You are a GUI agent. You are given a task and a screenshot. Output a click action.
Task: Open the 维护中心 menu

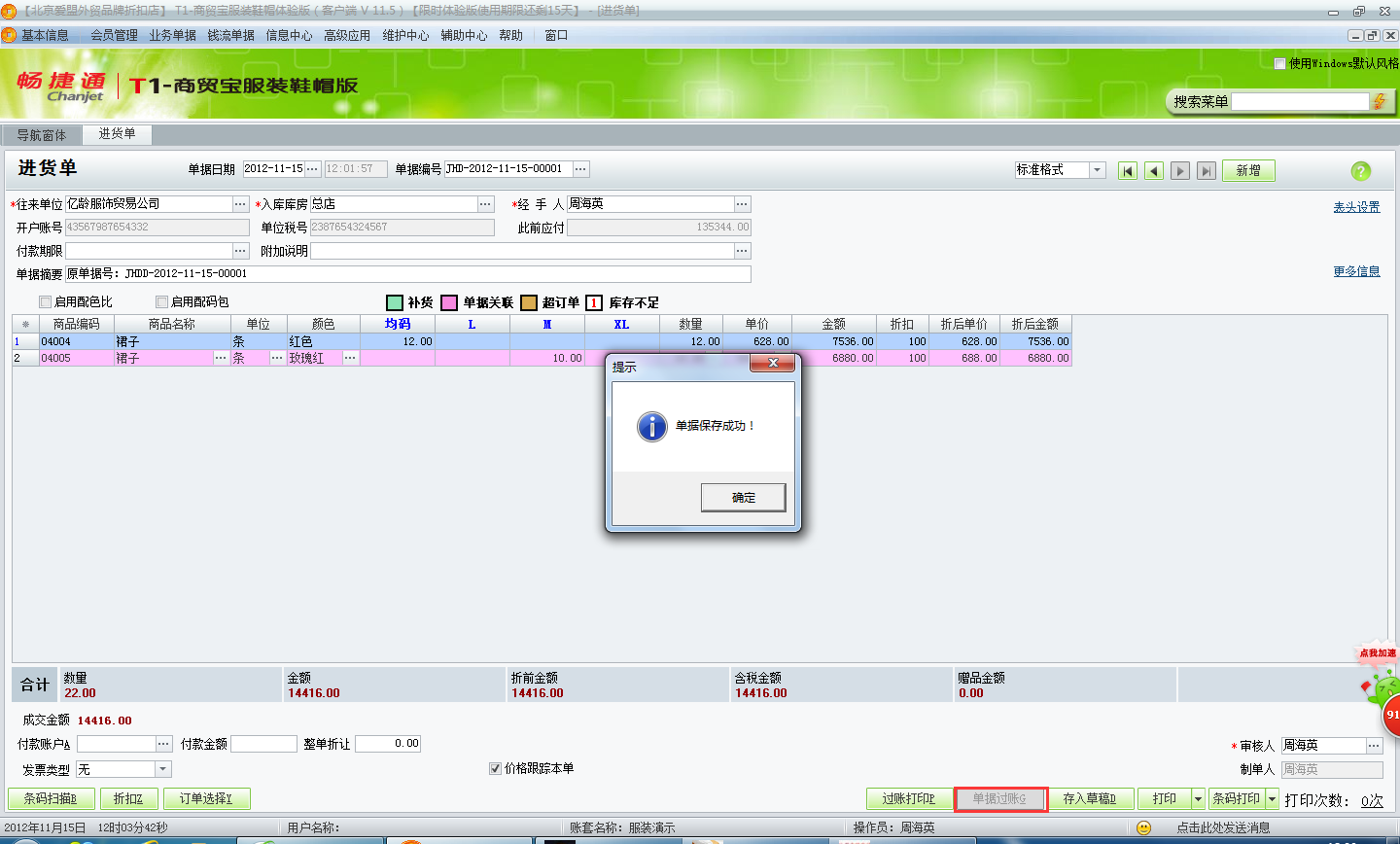pos(405,35)
